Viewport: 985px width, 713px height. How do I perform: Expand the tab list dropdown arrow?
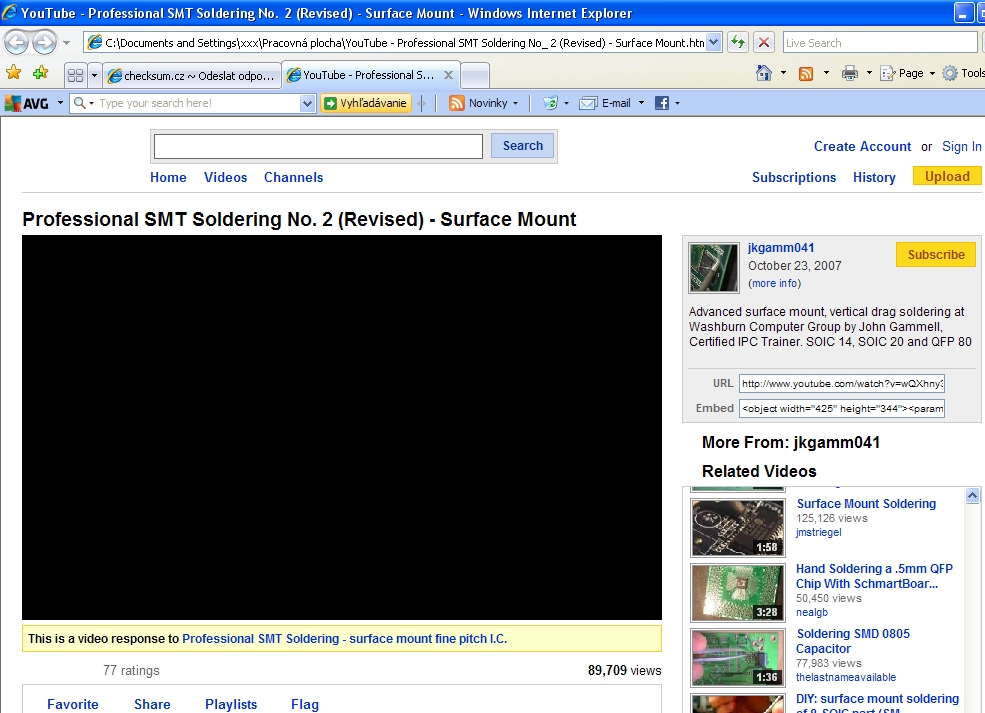click(94, 76)
